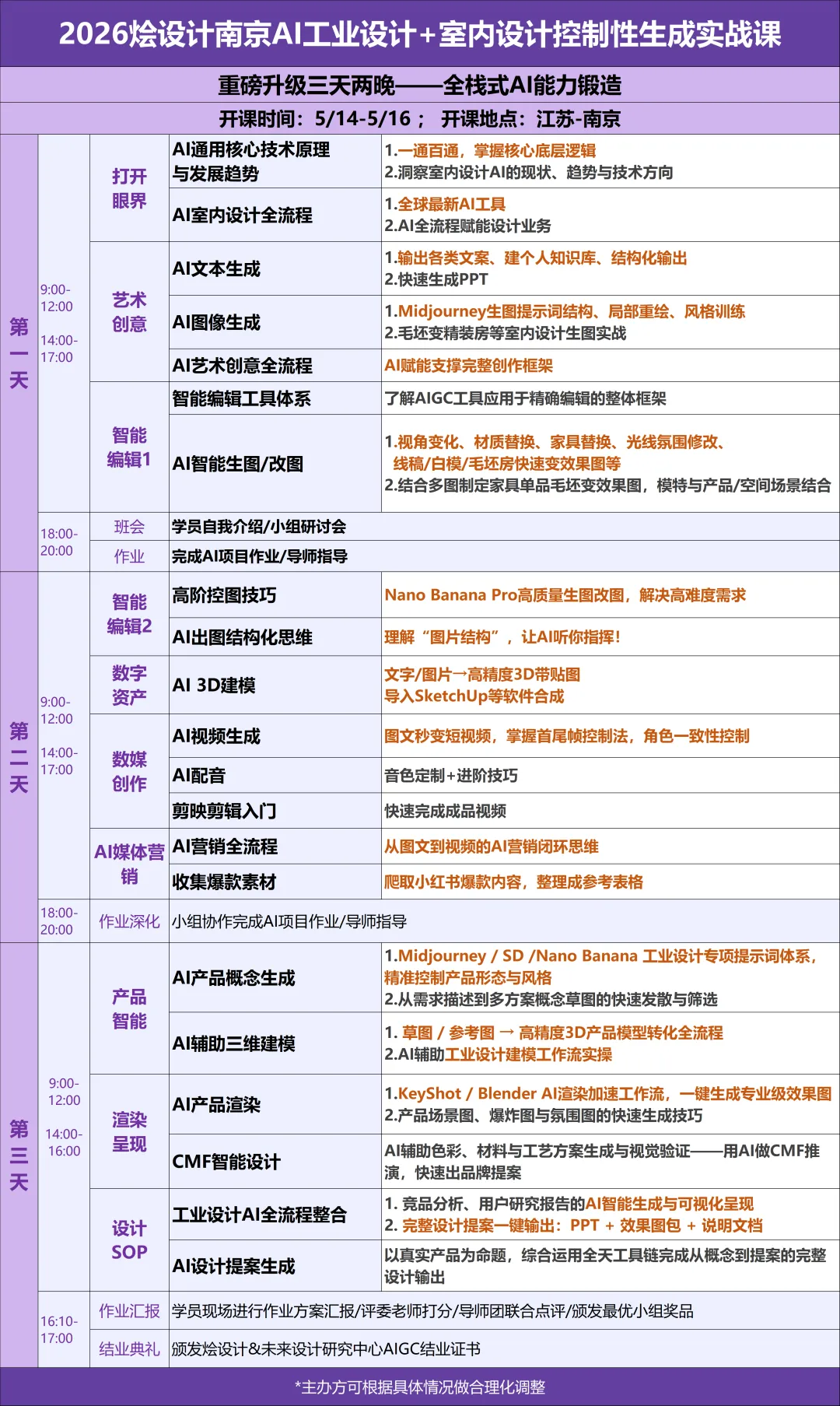Image resolution: width=840 pixels, height=1406 pixels.
Task: Click the subtitle '重磅升级三天两晚——全栈式AI能力锻造'
Action: point(420,85)
